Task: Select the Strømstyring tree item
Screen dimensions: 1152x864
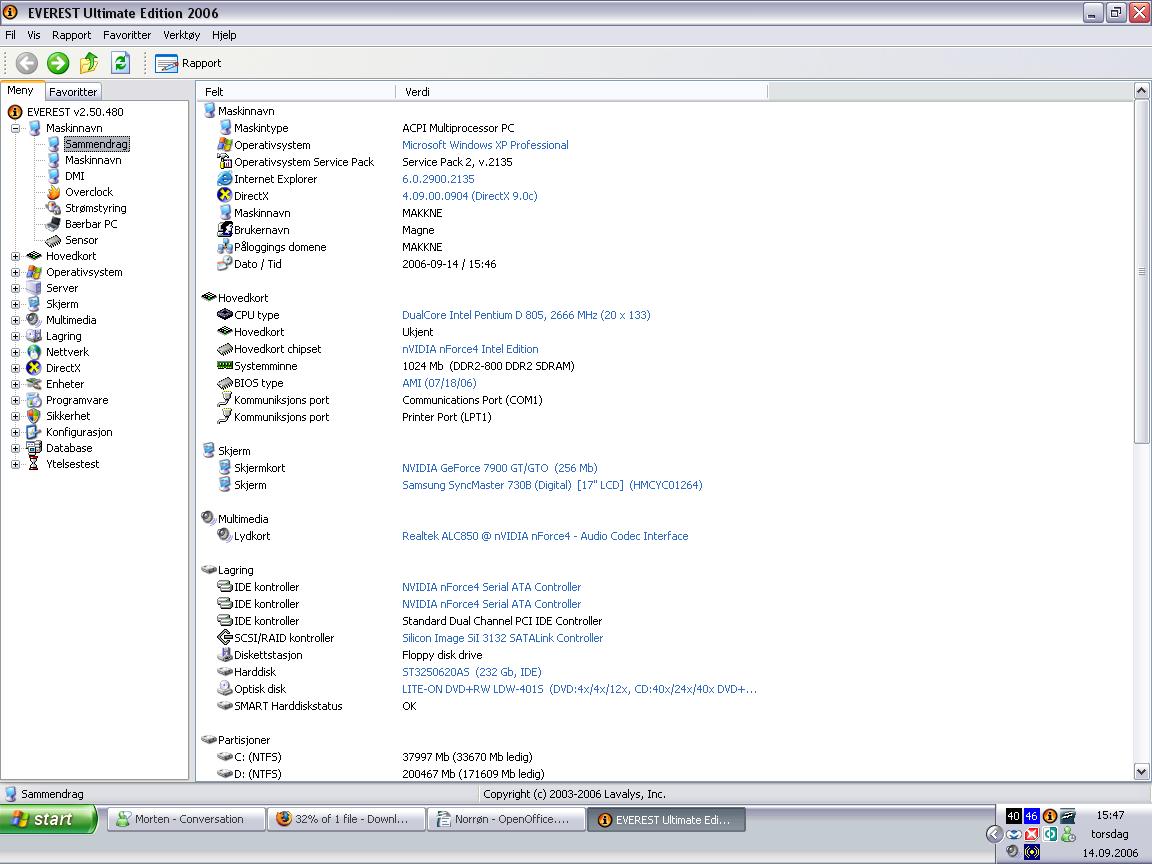Action: pyautogui.click(x=96, y=209)
